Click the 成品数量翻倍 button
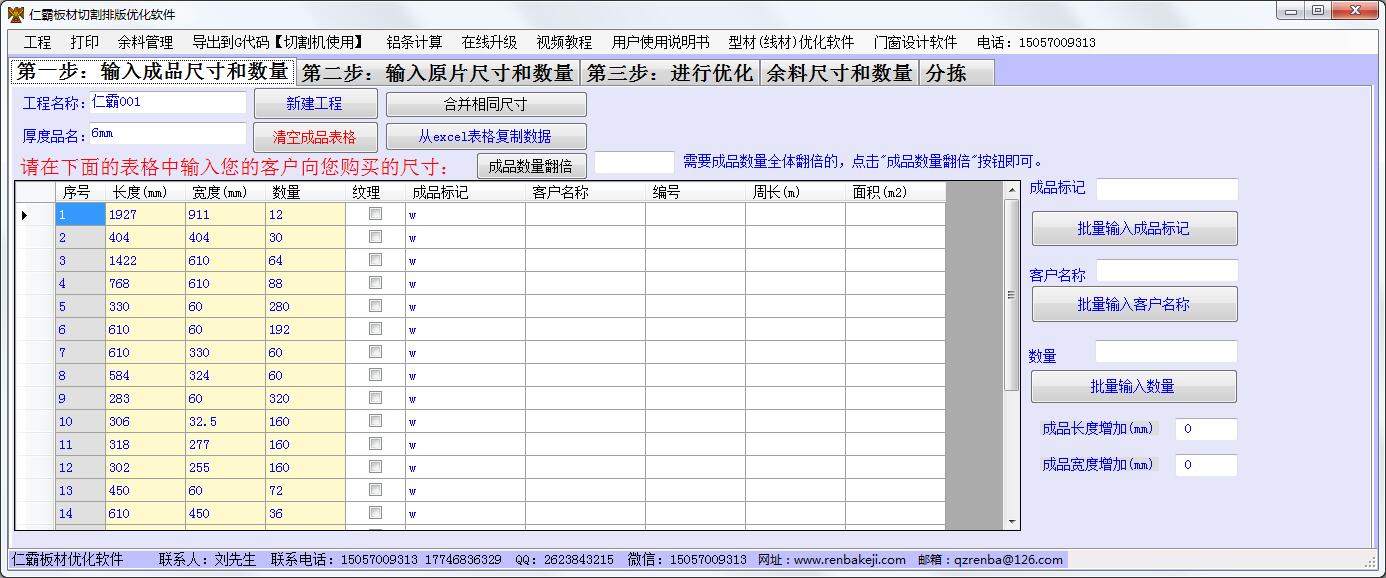The width and height of the screenshot is (1386, 578). tap(531, 166)
